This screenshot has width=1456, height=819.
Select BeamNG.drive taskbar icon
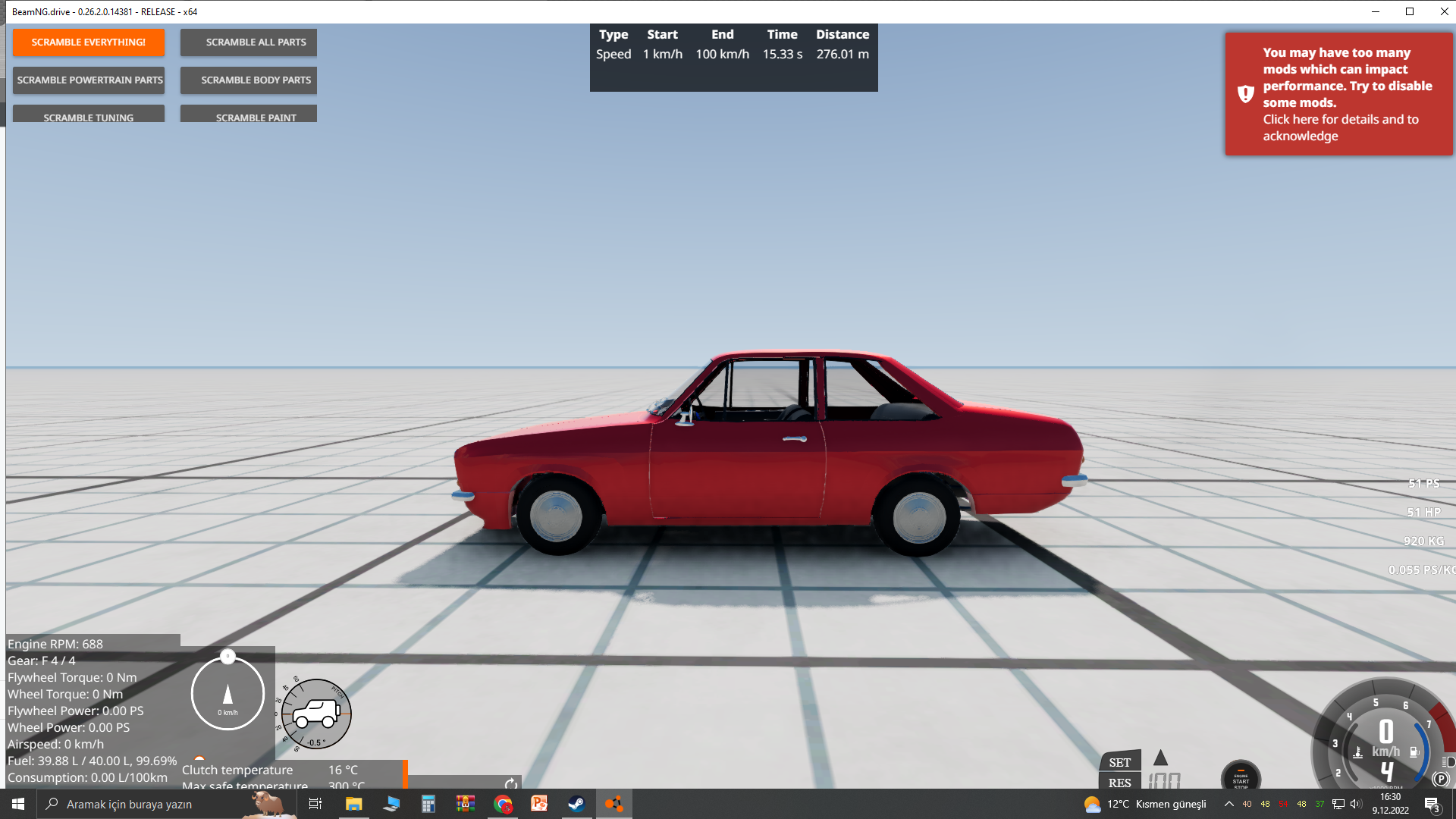[613, 804]
